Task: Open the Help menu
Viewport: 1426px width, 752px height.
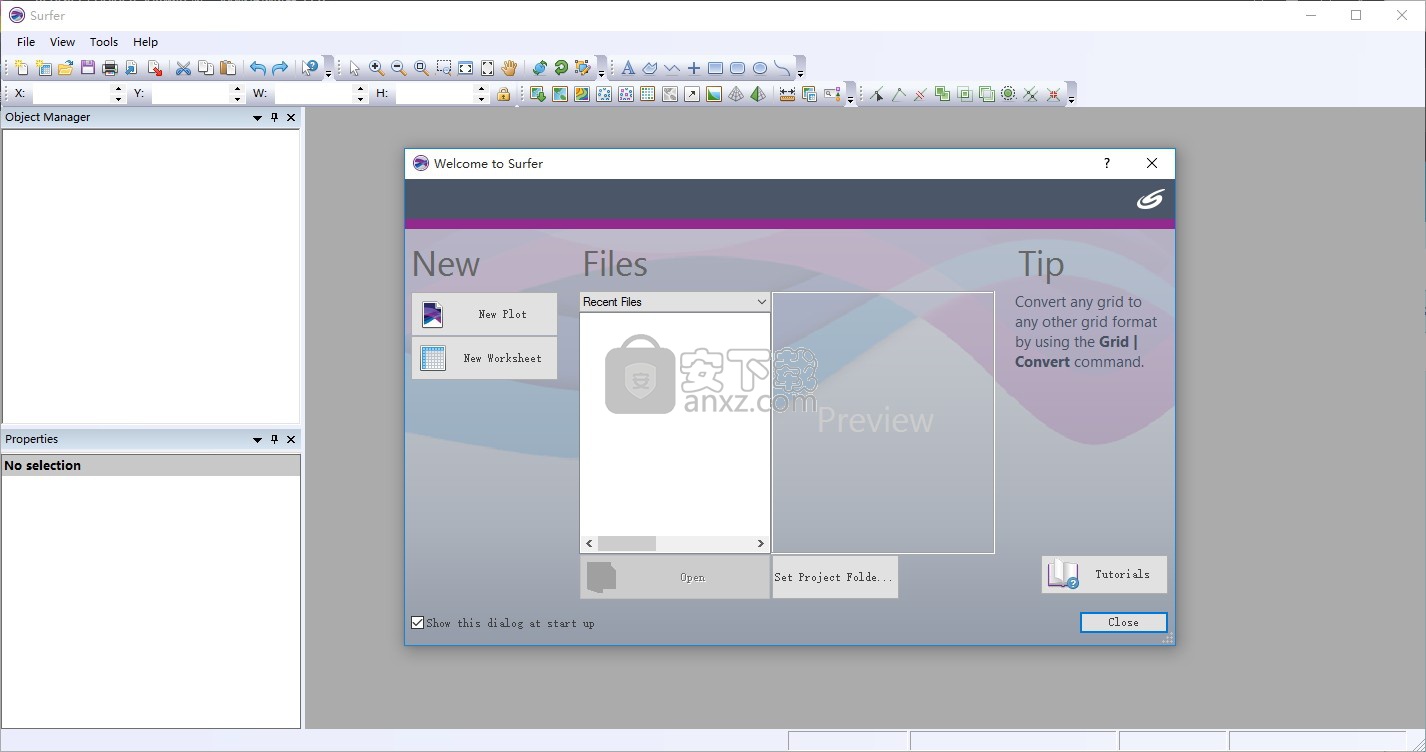Action: pyautogui.click(x=145, y=42)
